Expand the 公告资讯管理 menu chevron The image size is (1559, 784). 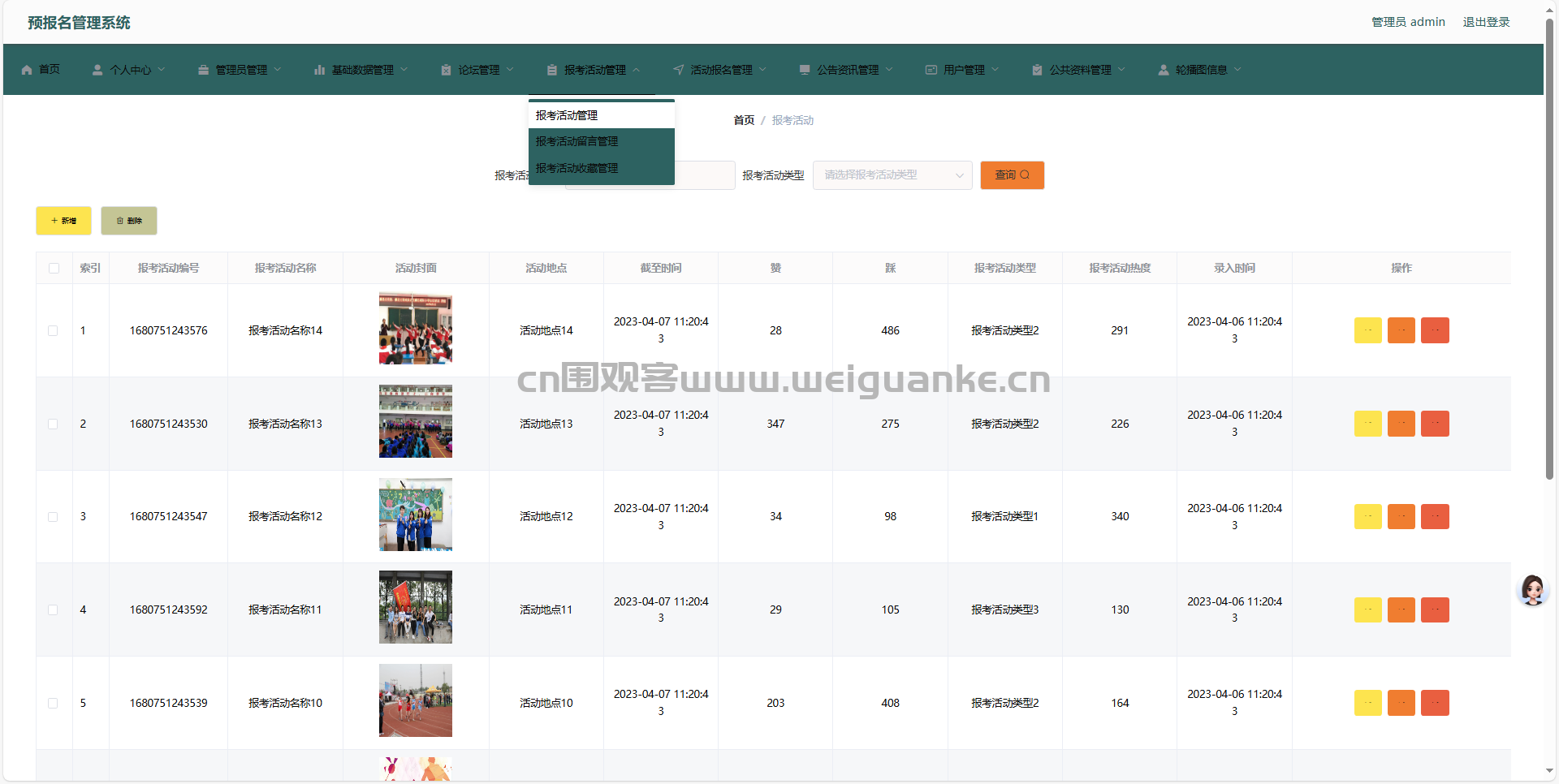coord(889,70)
